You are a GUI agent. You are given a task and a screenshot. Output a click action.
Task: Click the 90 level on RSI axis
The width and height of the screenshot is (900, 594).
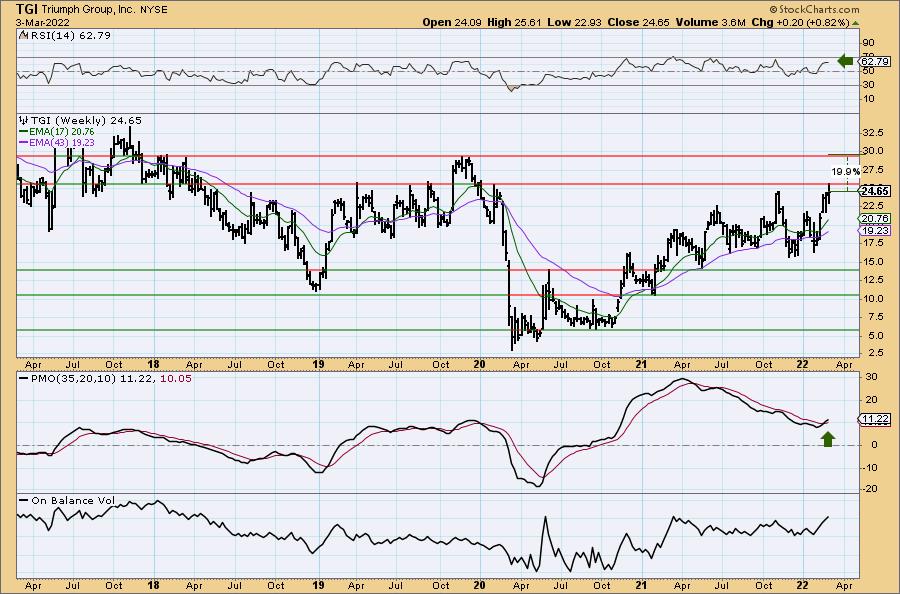click(868, 43)
